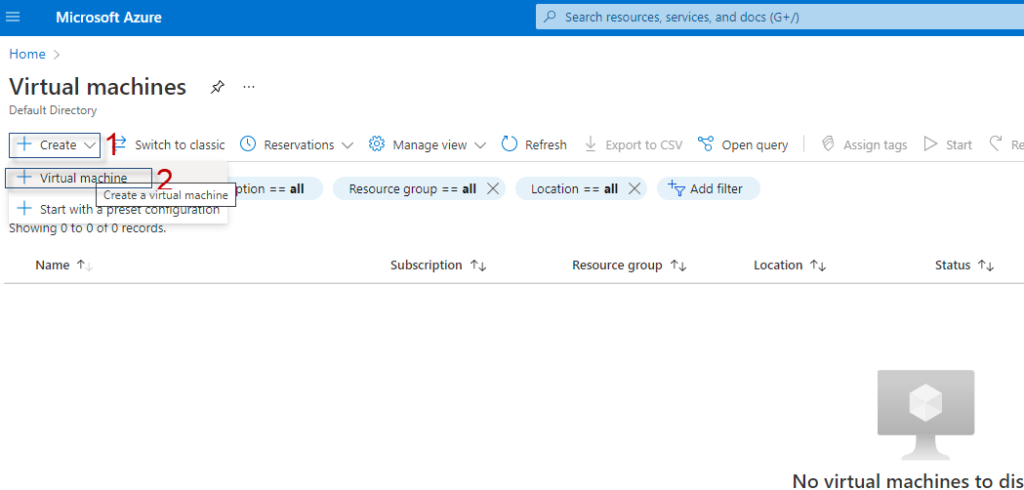Click the Assign tags icon
The image size is (1024, 490).
pyautogui.click(x=828, y=144)
